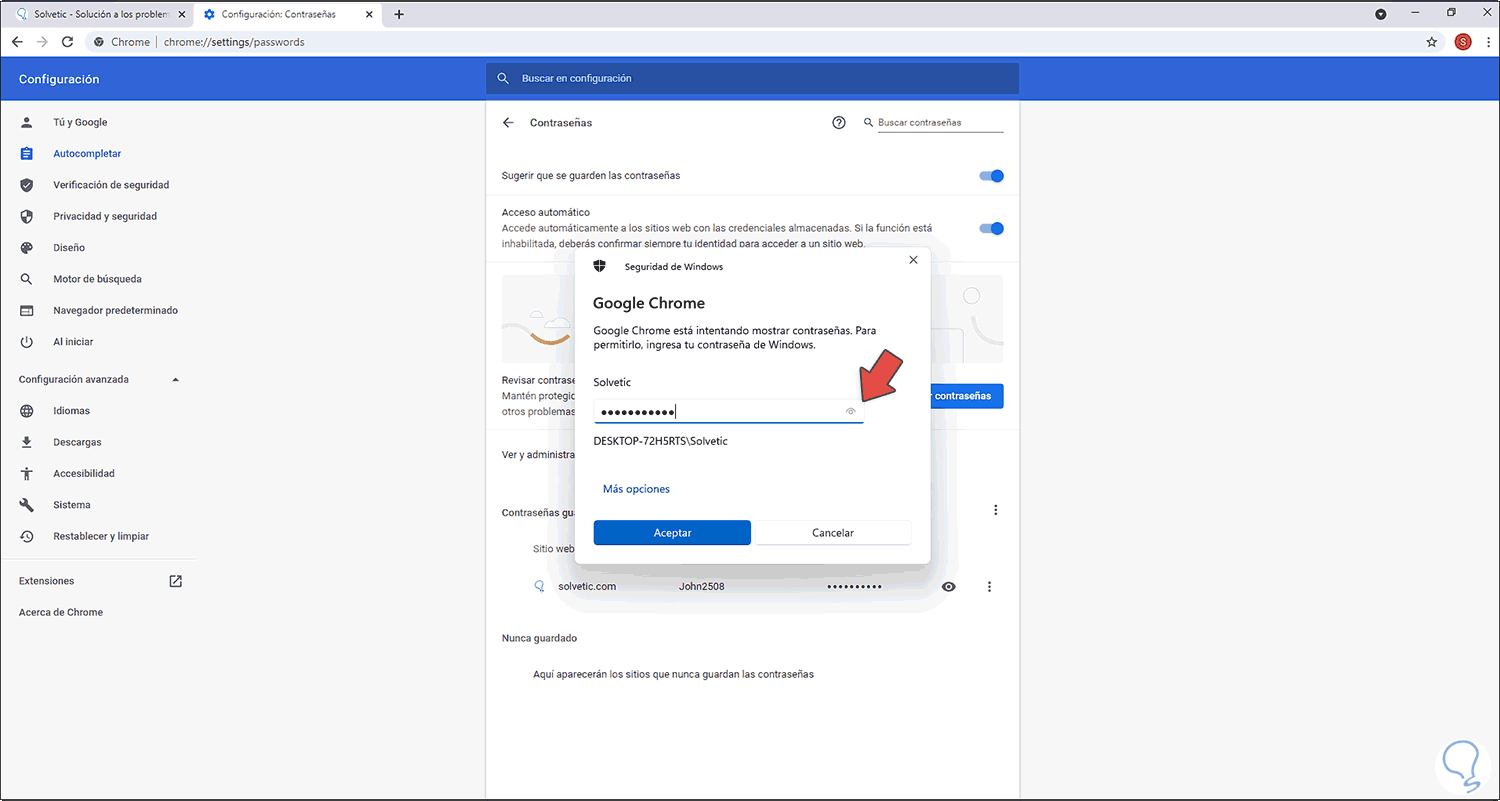Screen dimensions: 1500x801
Task: Click the Buscar contraseñas magnifier icon
Action: point(867,123)
